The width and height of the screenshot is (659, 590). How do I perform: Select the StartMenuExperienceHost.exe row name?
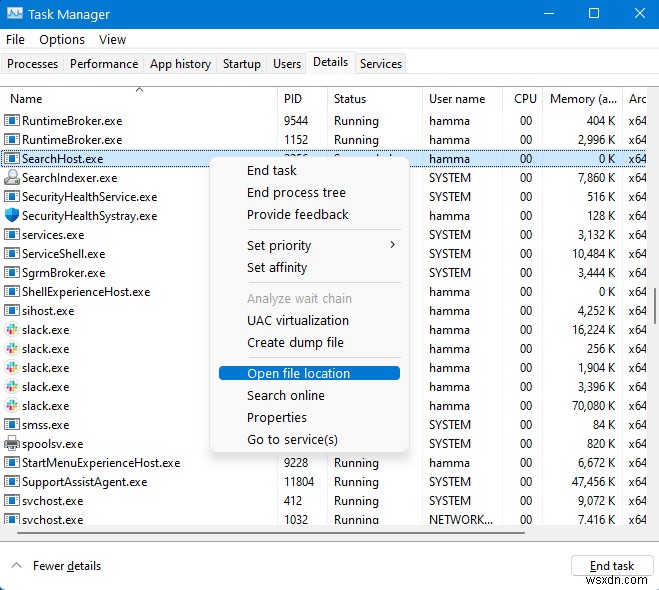tap(101, 463)
